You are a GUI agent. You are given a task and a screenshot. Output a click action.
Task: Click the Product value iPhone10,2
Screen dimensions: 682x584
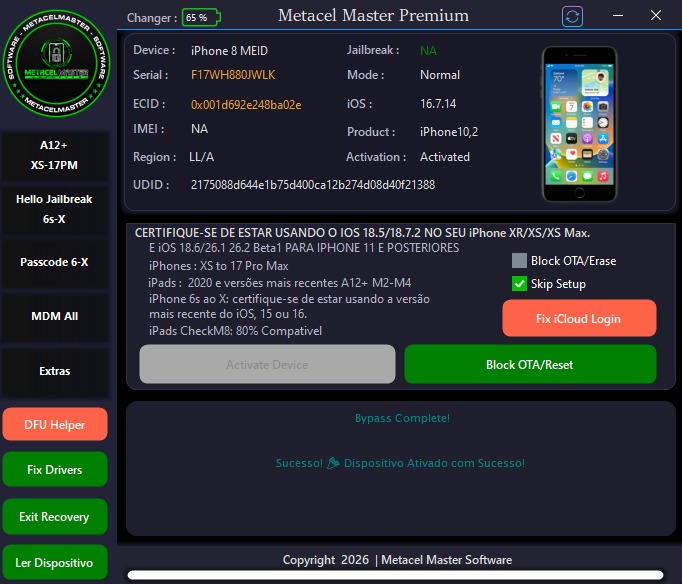(x=449, y=132)
